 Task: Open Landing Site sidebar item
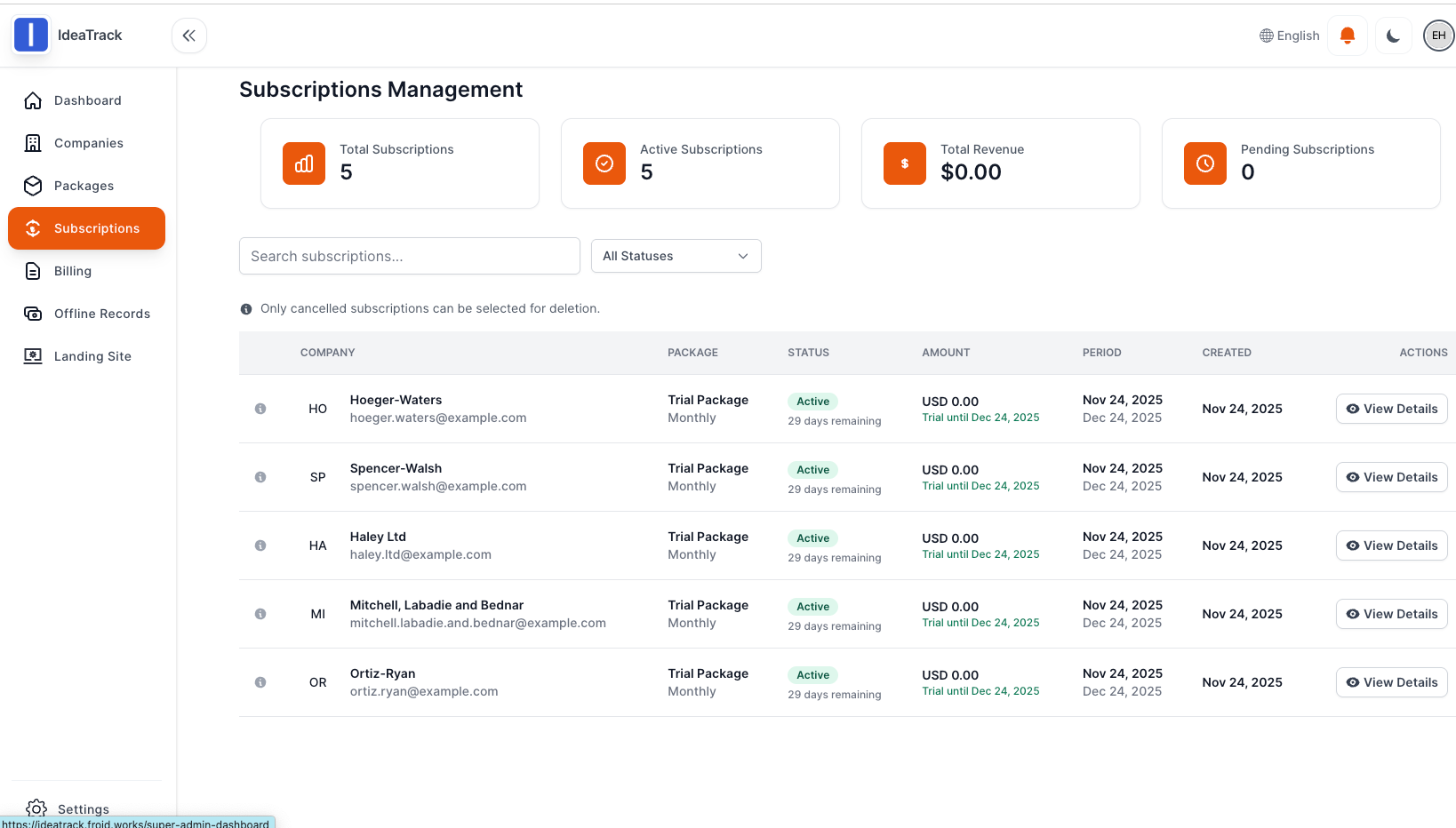coord(92,356)
